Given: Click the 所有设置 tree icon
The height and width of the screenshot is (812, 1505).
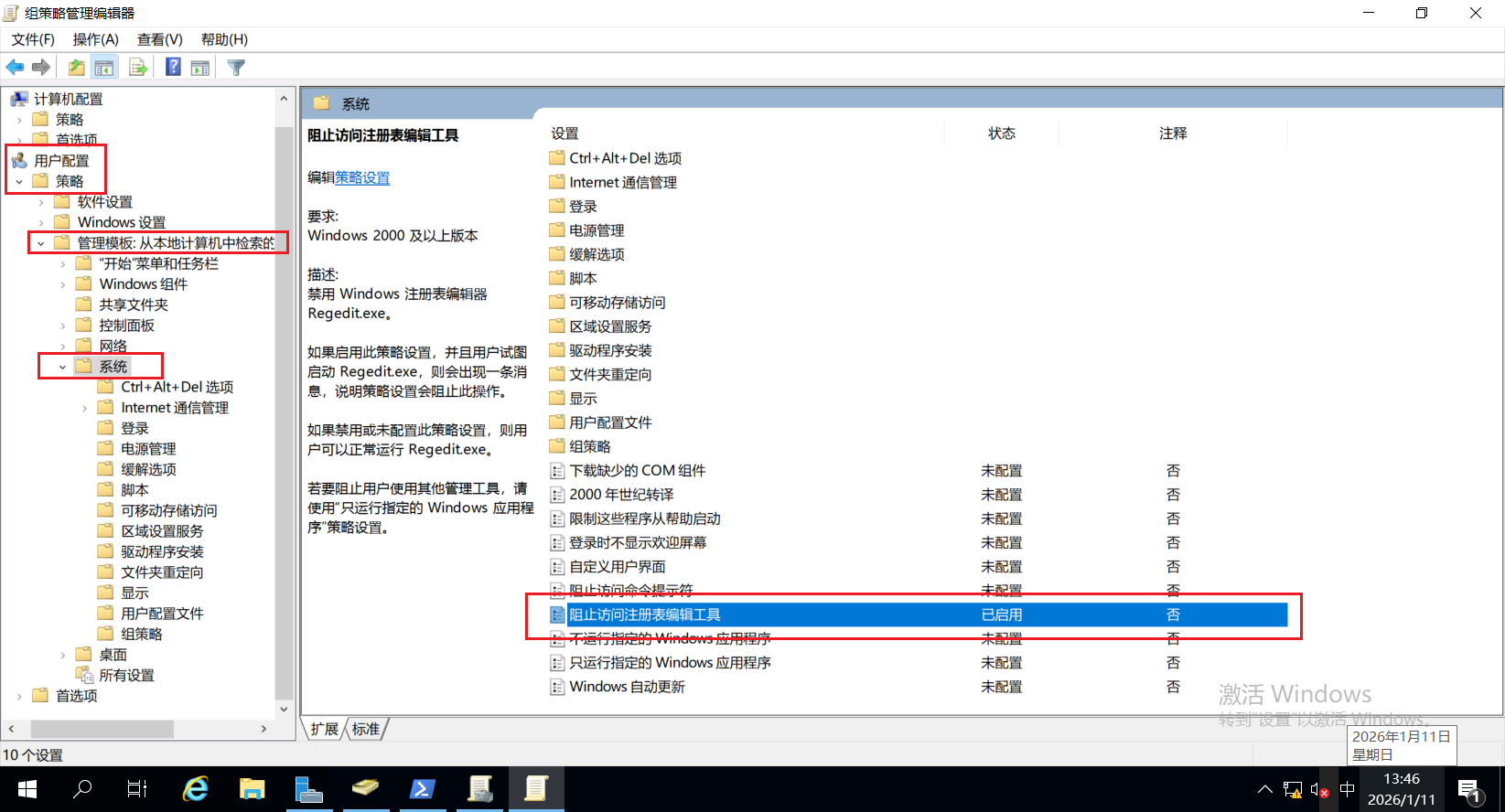Looking at the screenshot, I should click(x=84, y=675).
